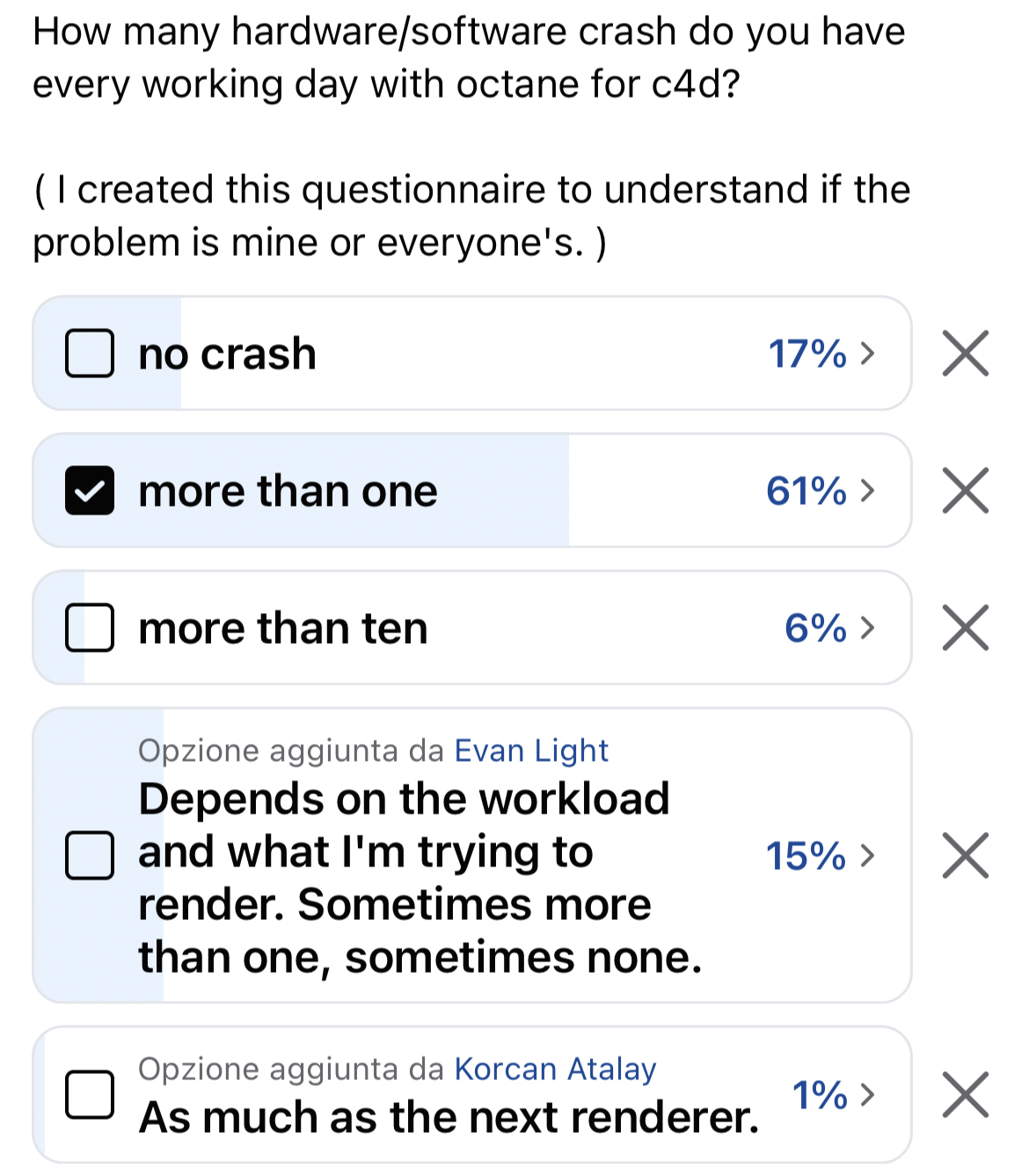1029x1176 pixels.
Task: Expand voters for the 61% result
Action: pos(820,491)
